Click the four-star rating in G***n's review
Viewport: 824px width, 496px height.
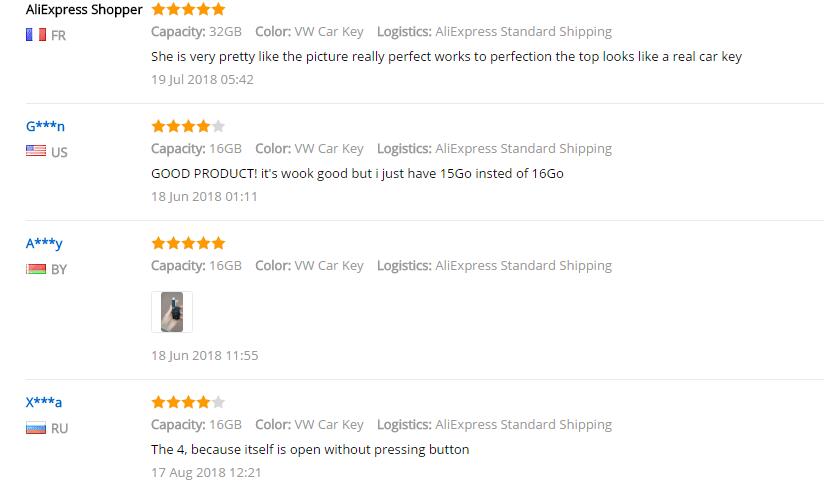point(188,126)
